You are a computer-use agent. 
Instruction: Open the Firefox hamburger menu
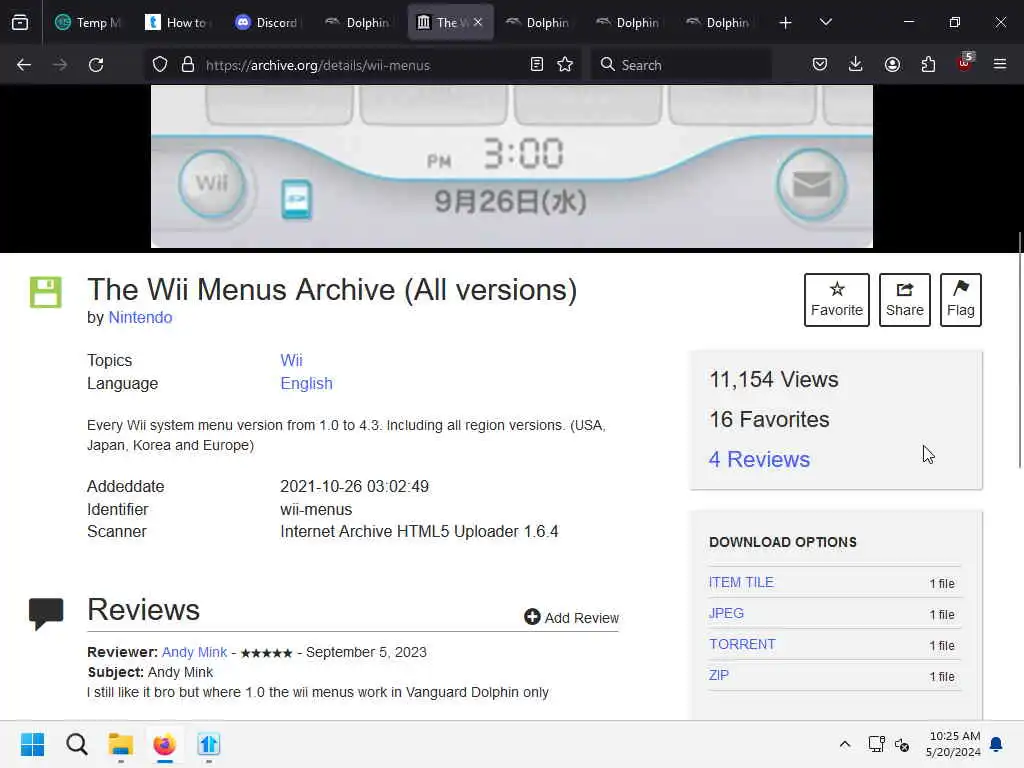(x=1000, y=64)
